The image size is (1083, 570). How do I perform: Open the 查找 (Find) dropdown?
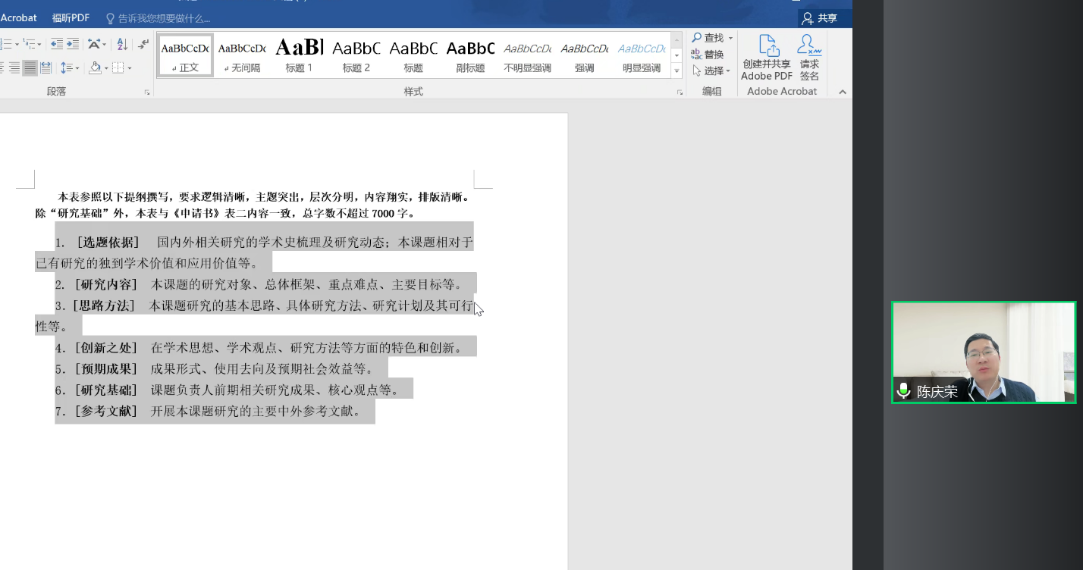coord(712,38)
